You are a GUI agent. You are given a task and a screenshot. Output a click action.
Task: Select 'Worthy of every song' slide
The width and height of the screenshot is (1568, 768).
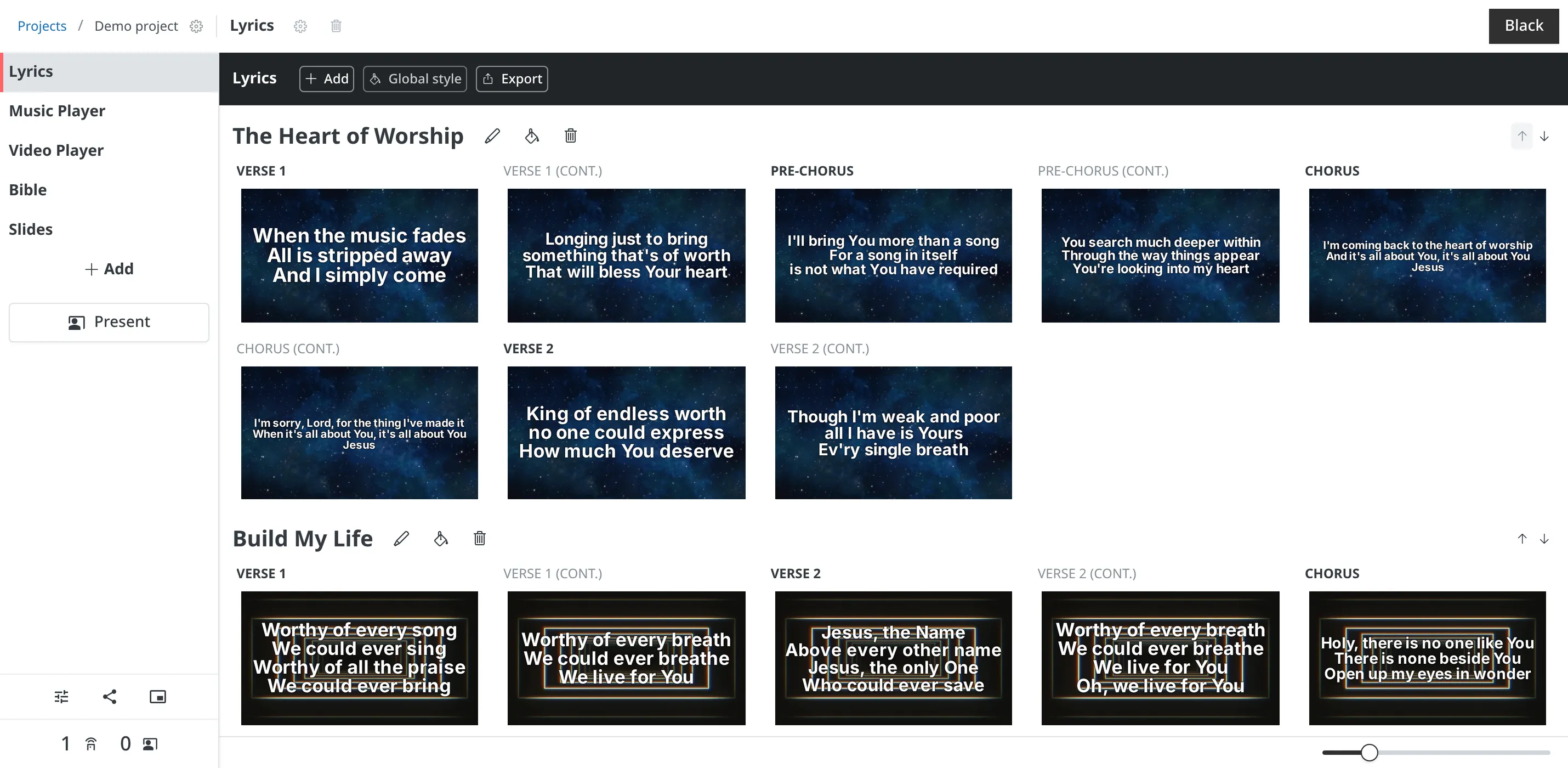point(359,658)
